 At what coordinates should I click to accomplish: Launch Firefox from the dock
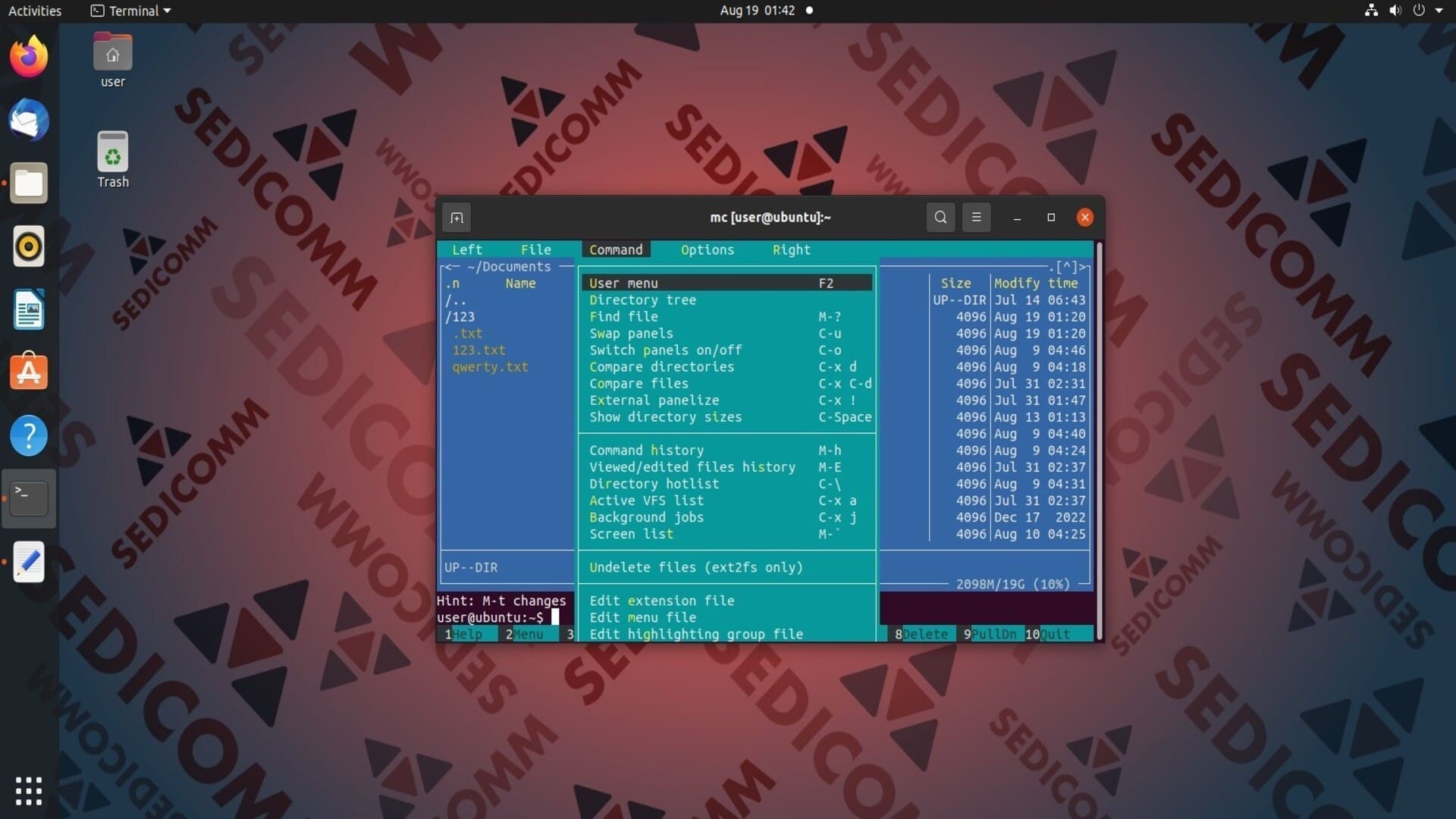point(29,57)
